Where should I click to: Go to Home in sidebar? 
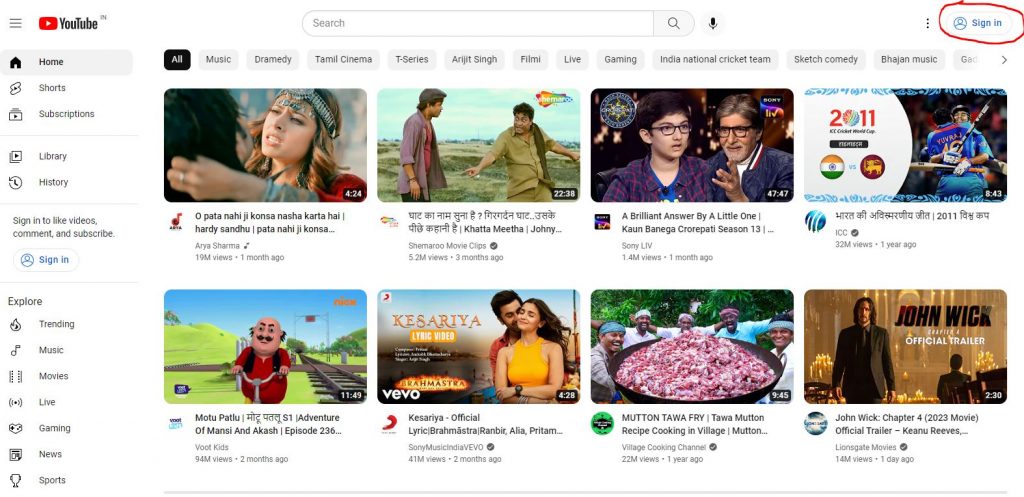[x=66, y=62]
